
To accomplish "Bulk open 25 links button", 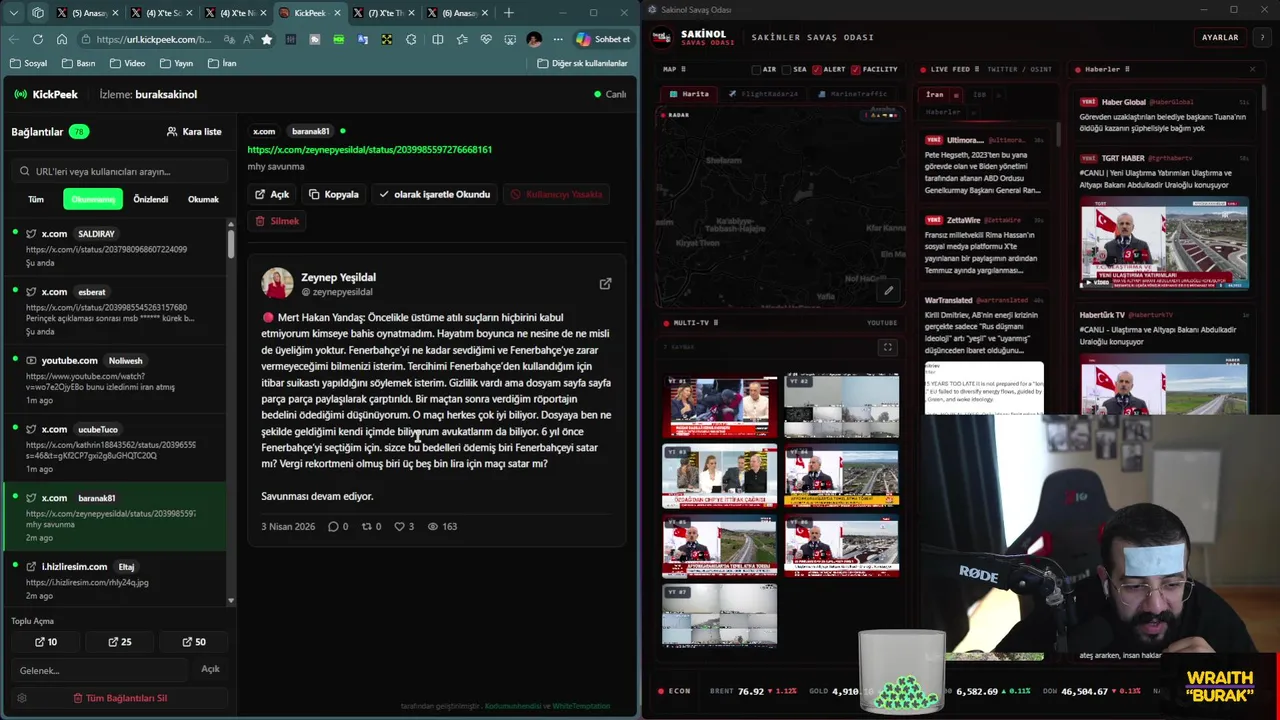I will coord(120,642).
